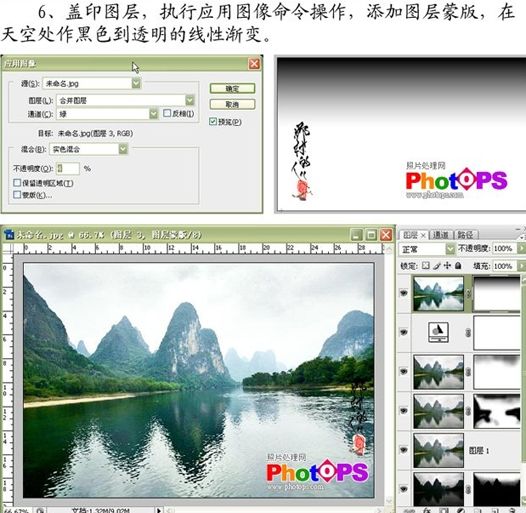526x513 pixels.
Task: Open the layer opacity slider arrow
Action: [x=521, y=249]
